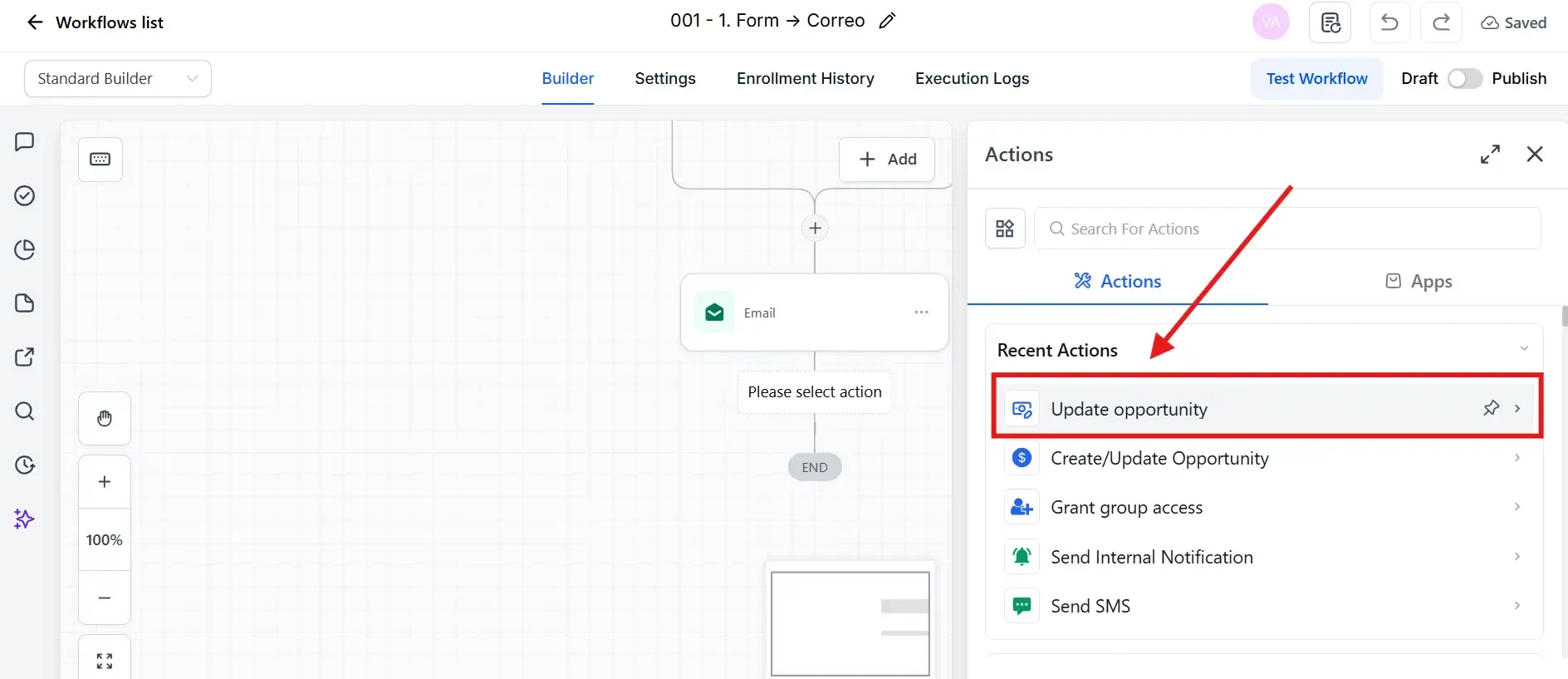Open sticky note sidebar icon
1568x679 pixels.
click(x=25, y=303)
